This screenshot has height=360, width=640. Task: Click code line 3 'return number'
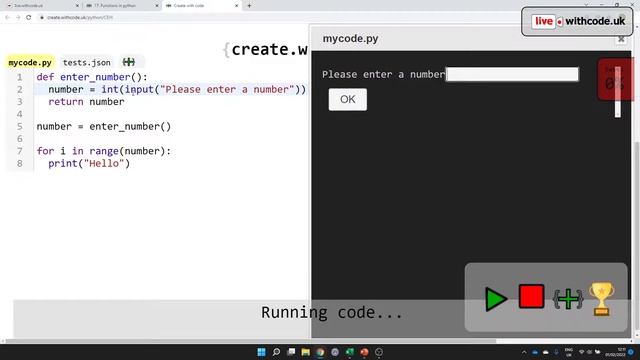[x=86, y=102]
